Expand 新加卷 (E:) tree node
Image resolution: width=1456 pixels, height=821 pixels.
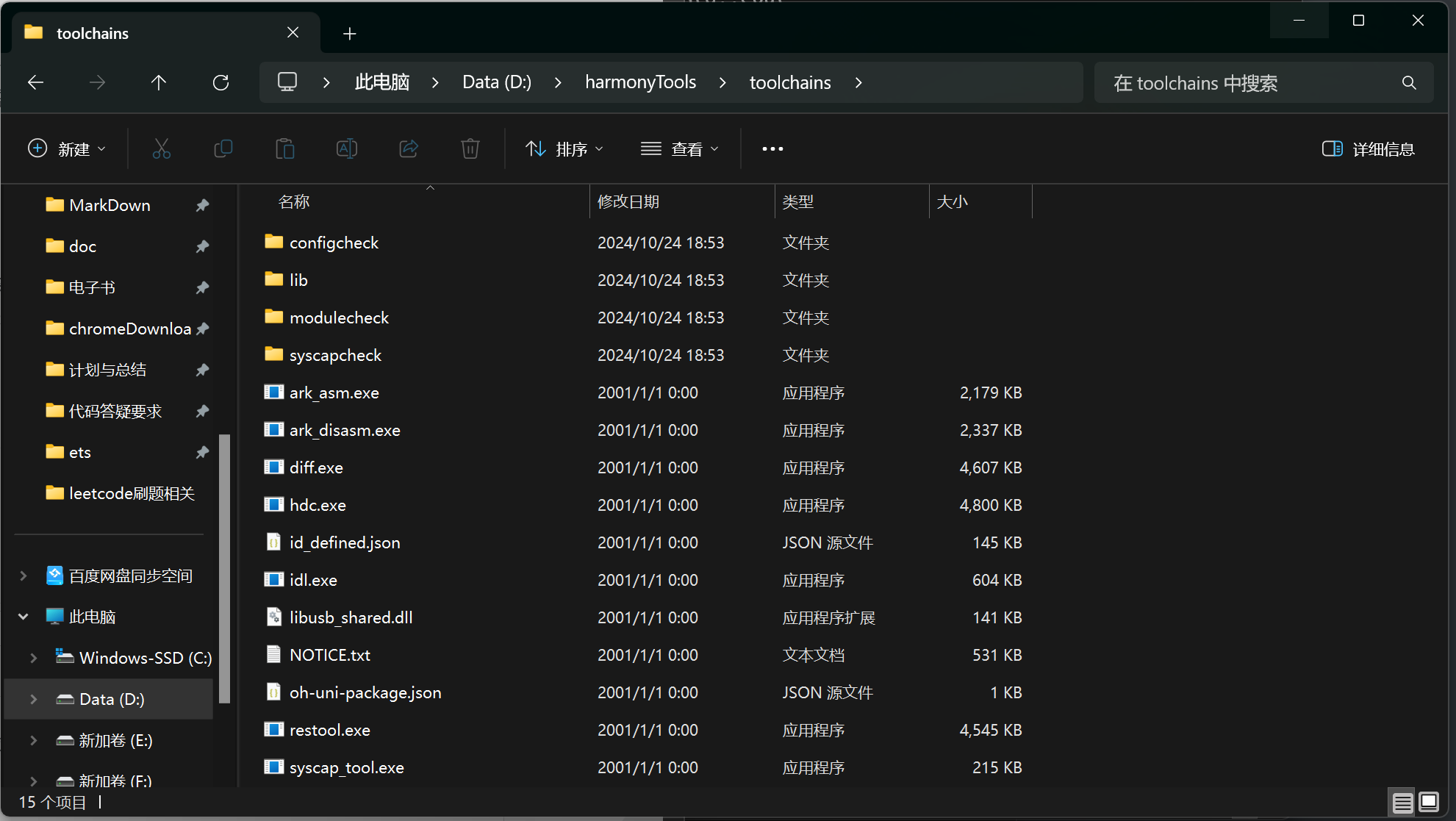pyautogui.click(x=34, y=740)
